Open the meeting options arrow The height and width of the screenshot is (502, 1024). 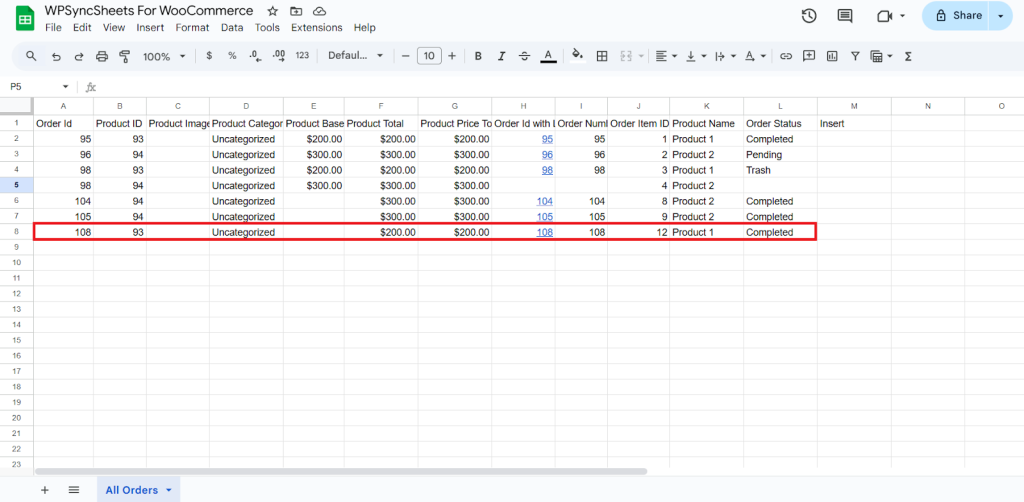coord(903,16)
